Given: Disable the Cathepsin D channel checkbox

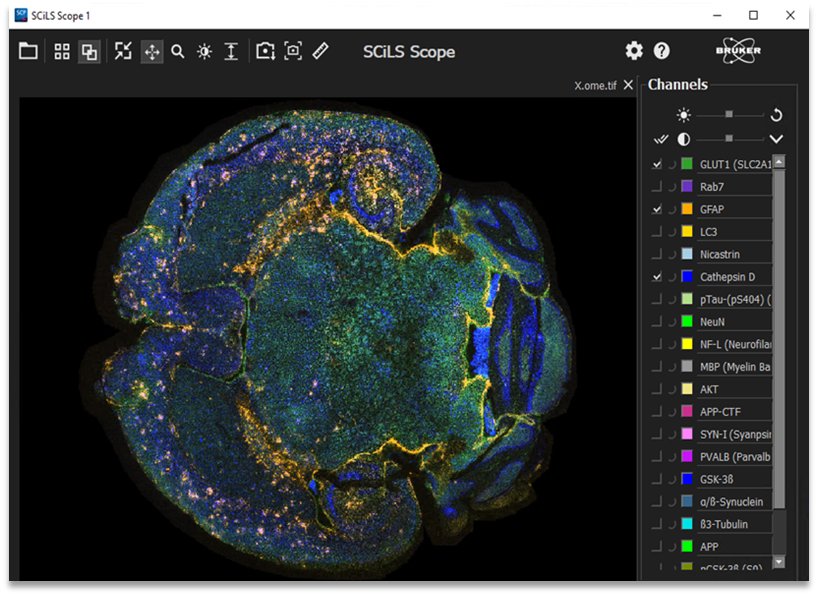Looking at the screenshot, I should 657,276.
